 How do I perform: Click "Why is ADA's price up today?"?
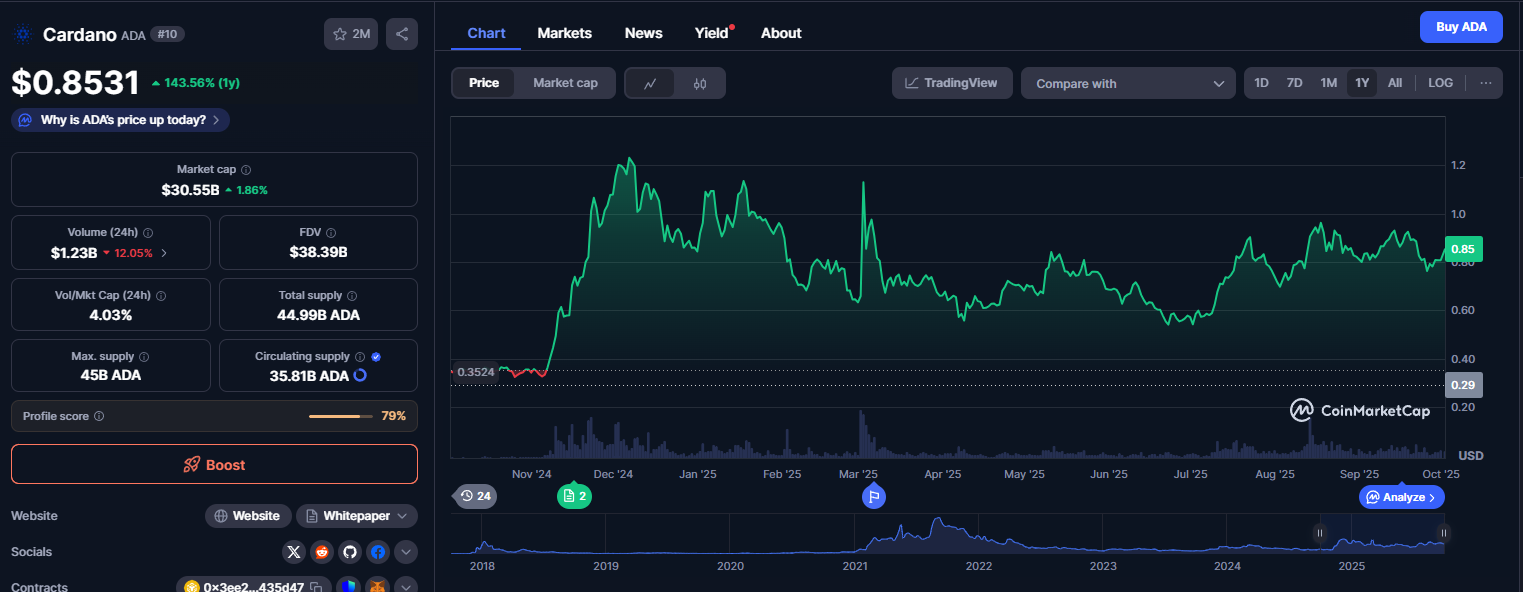click(121, 120)
